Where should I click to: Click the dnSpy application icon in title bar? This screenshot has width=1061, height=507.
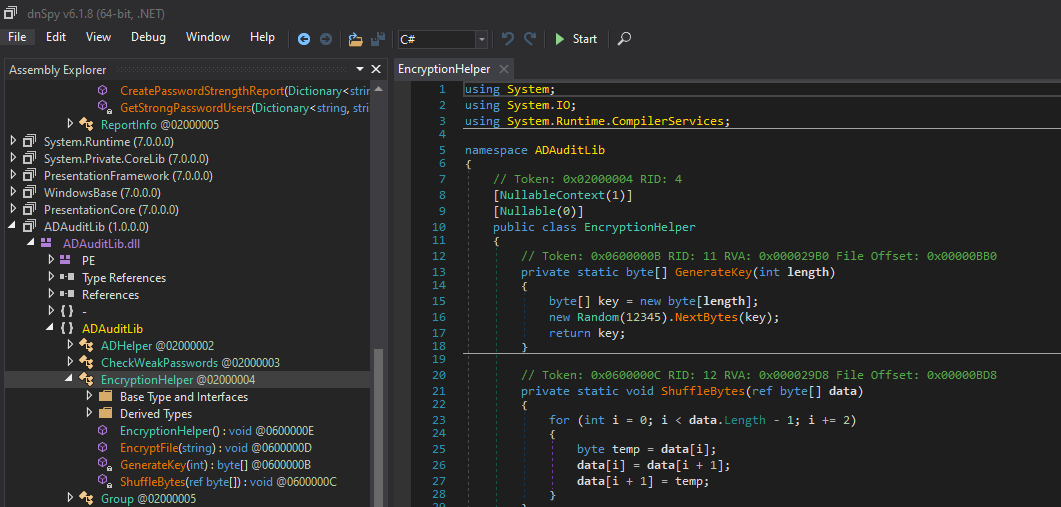click(x=11, y=12)
